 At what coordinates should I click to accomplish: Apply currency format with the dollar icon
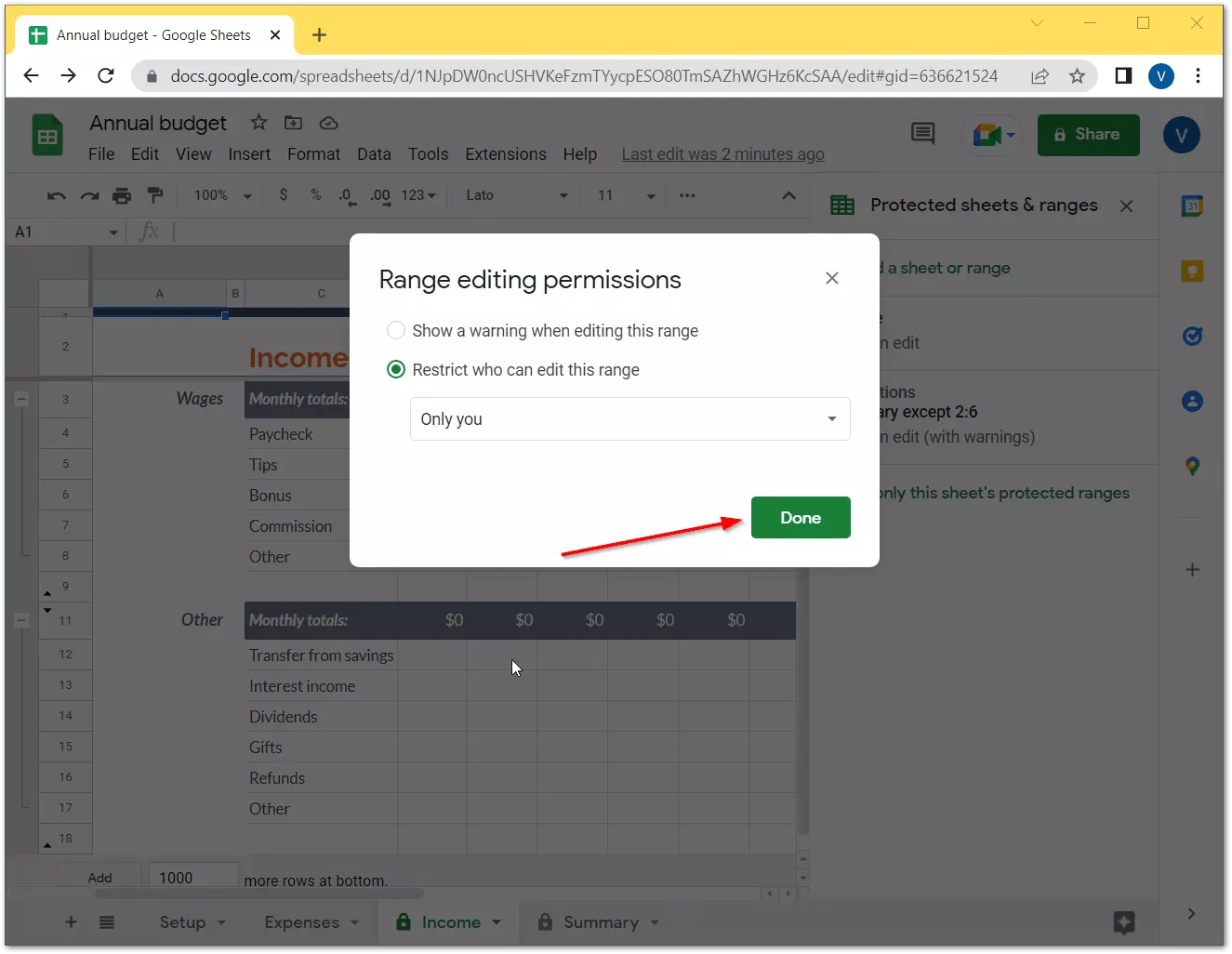(283, 195)
